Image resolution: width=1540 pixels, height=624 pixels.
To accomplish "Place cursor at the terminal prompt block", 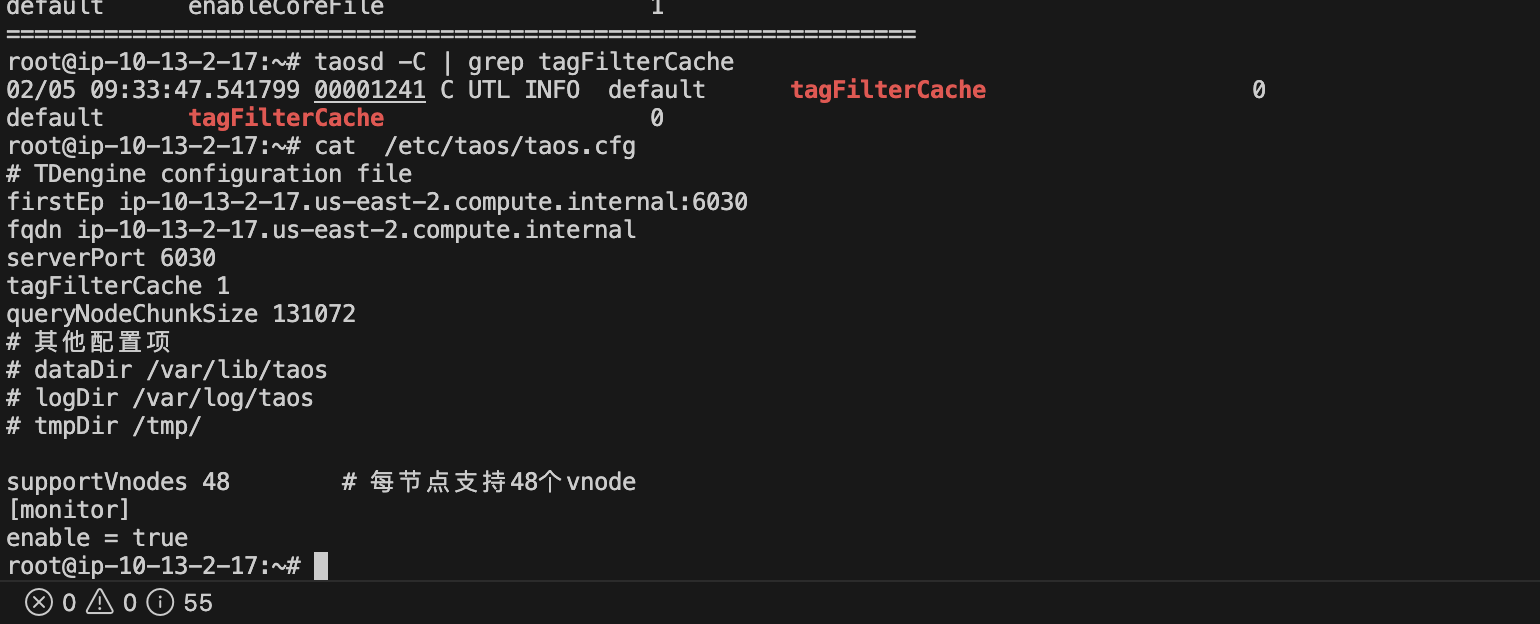I will pos(321,566).
